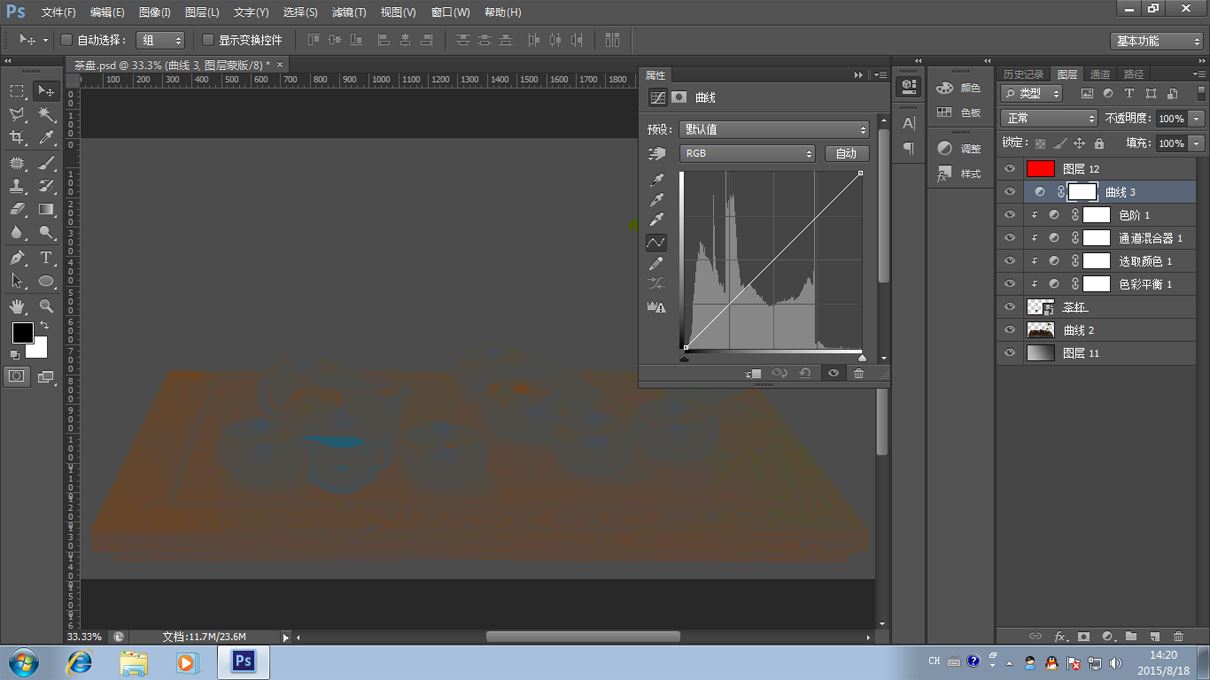Switch to the 历史记录 tab
Viewport: 1210px width, 680px height.
click(x=1023, y=74)
